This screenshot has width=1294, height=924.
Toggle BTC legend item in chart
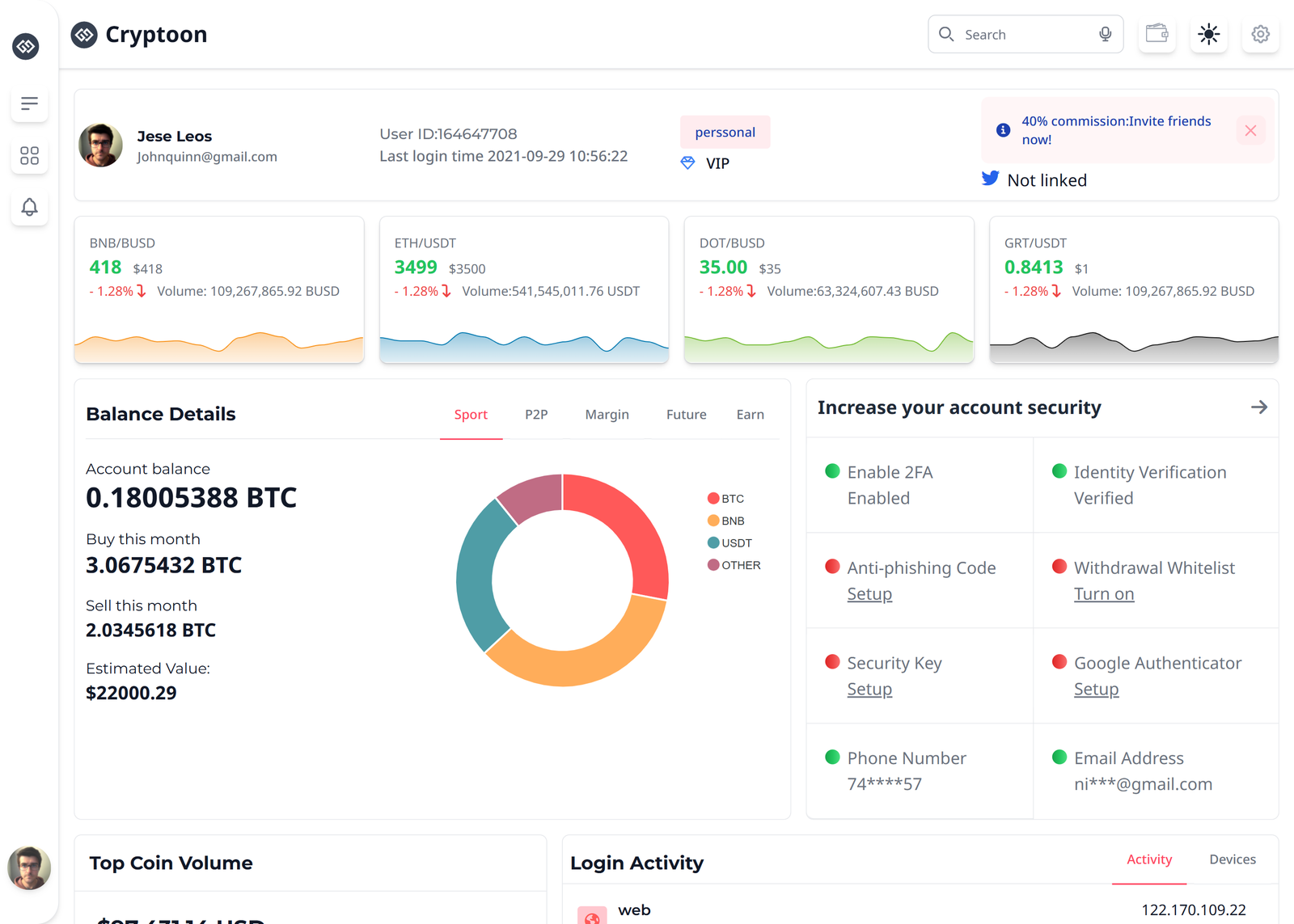point(725,499)
